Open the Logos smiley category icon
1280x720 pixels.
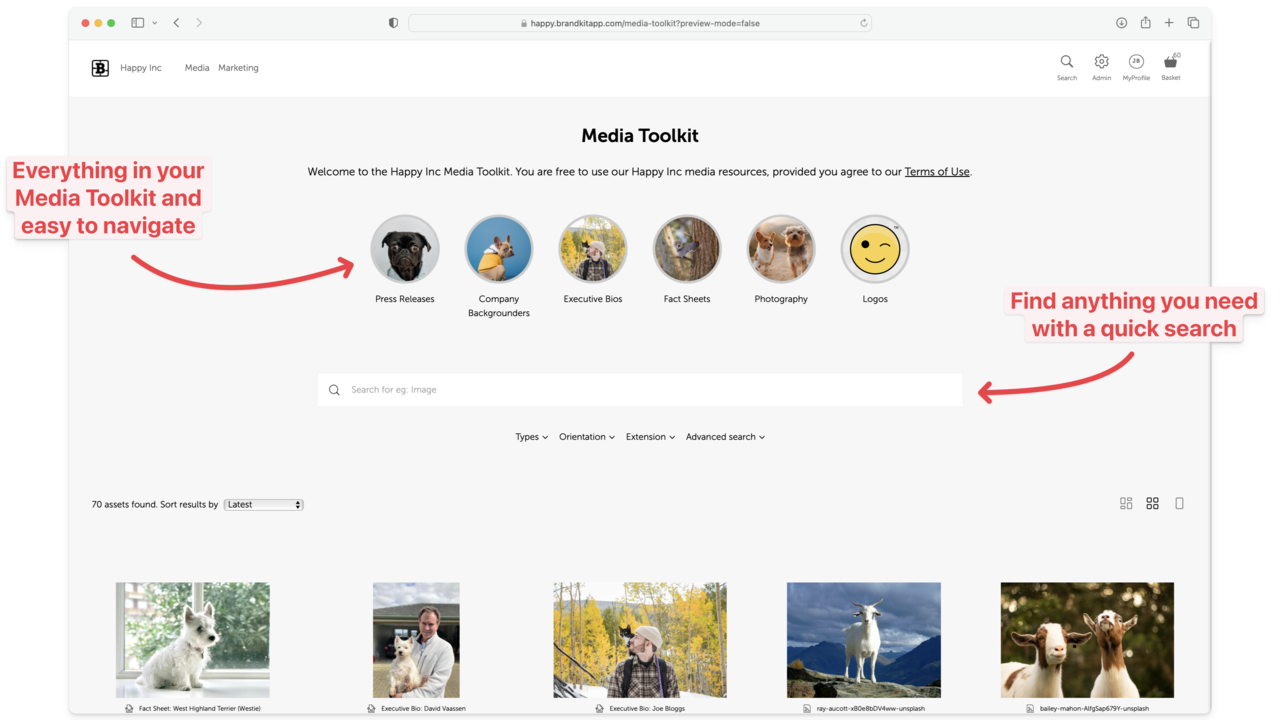875,249
